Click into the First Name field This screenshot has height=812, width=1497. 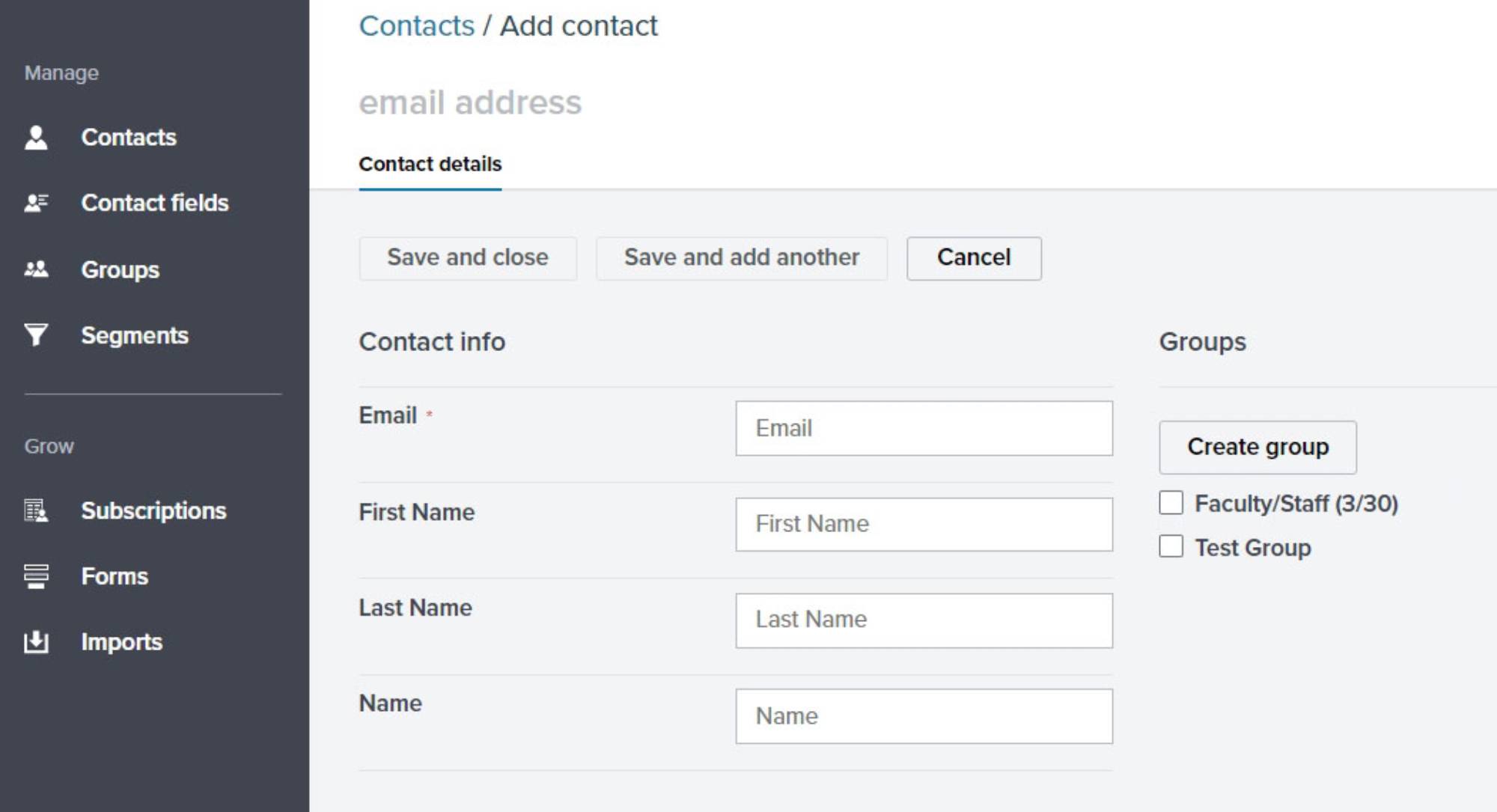923,524
